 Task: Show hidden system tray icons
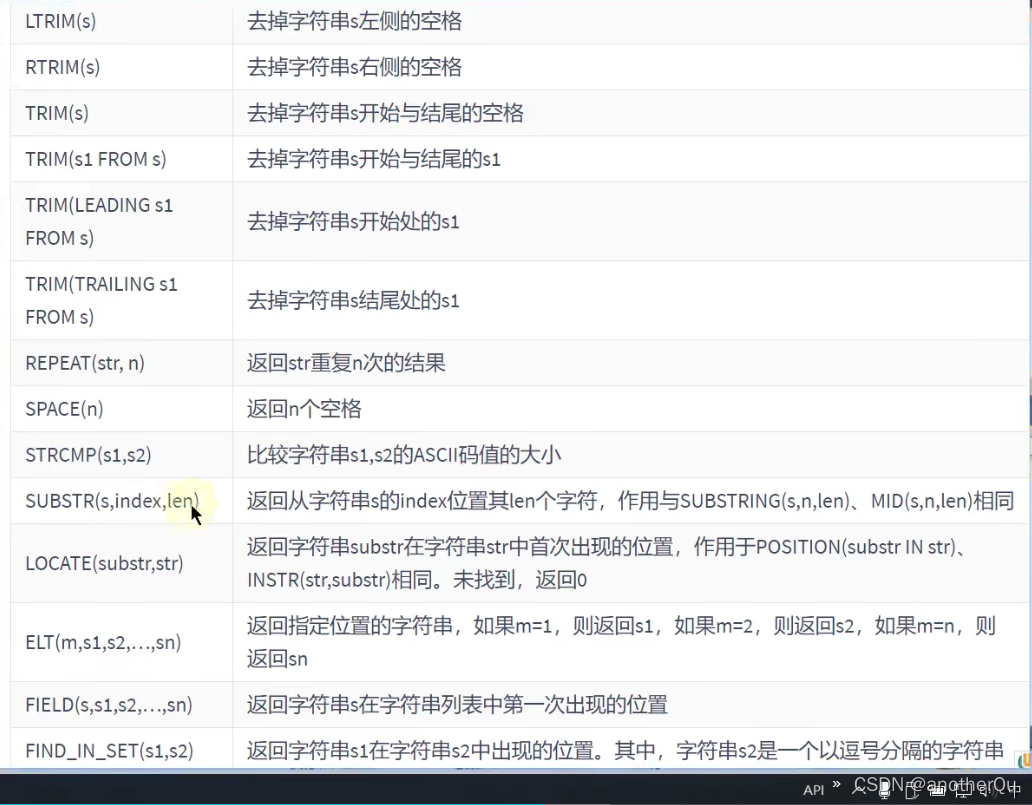pos(859,789)
